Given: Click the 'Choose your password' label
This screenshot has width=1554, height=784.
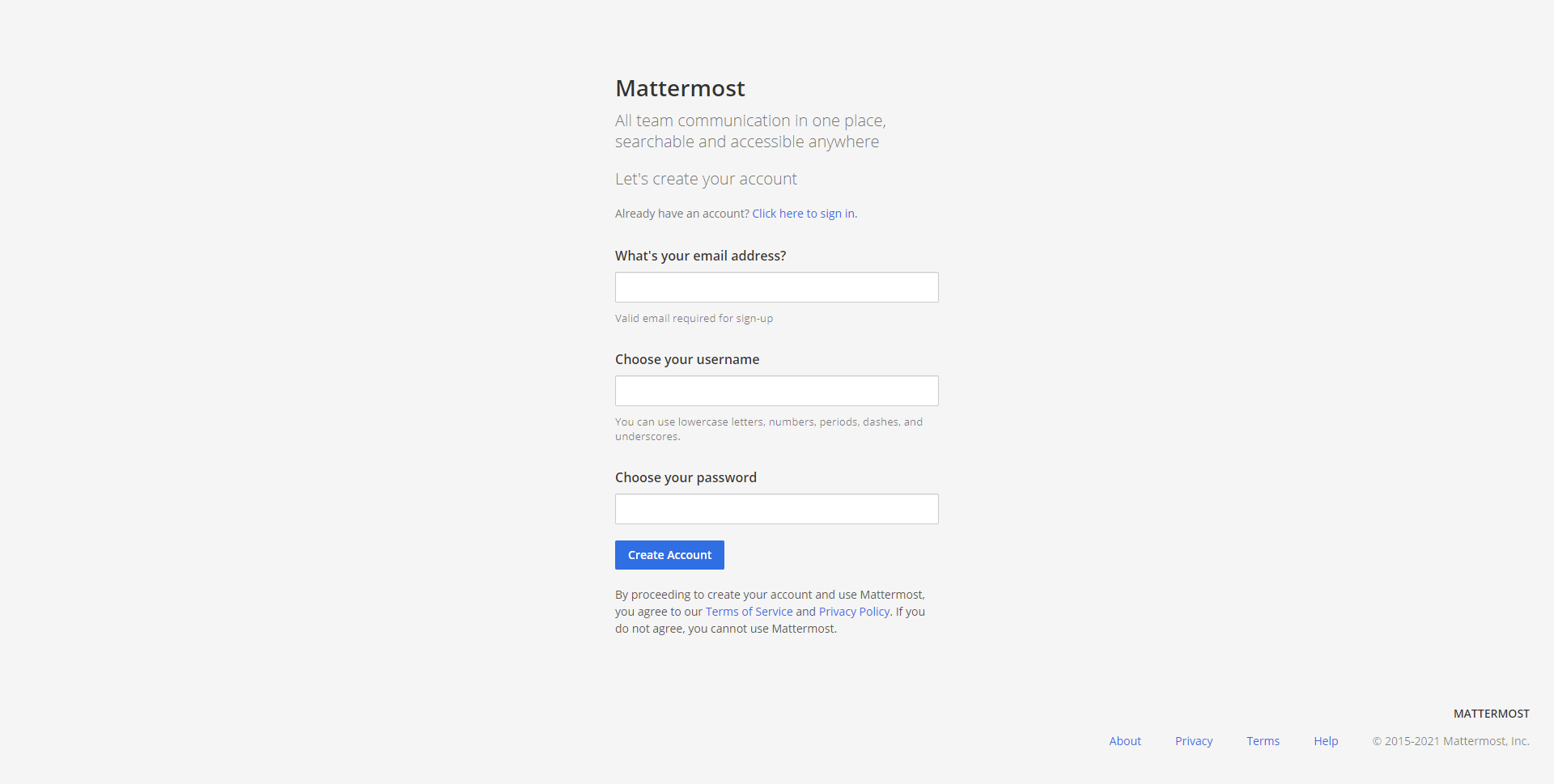Looking at the screenshot, I should point(686,477).
